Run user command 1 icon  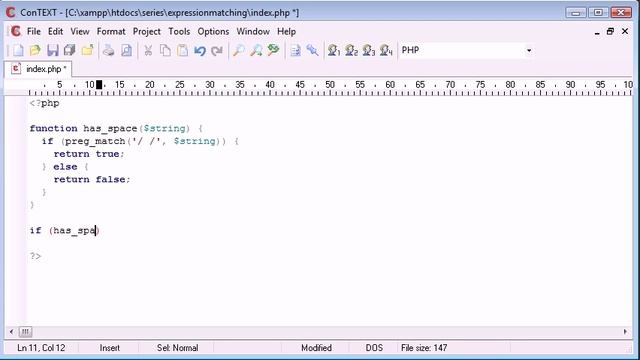tap(334, 50)
